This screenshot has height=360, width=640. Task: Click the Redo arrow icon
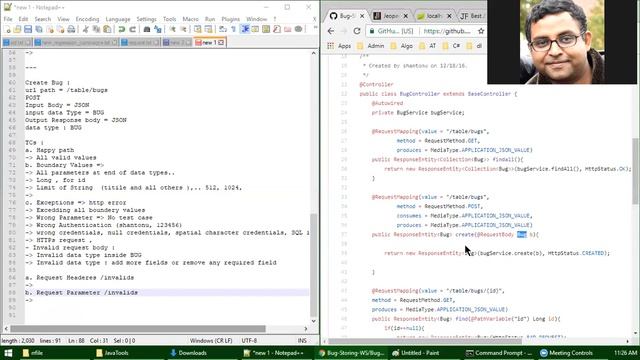pos(132,29)
